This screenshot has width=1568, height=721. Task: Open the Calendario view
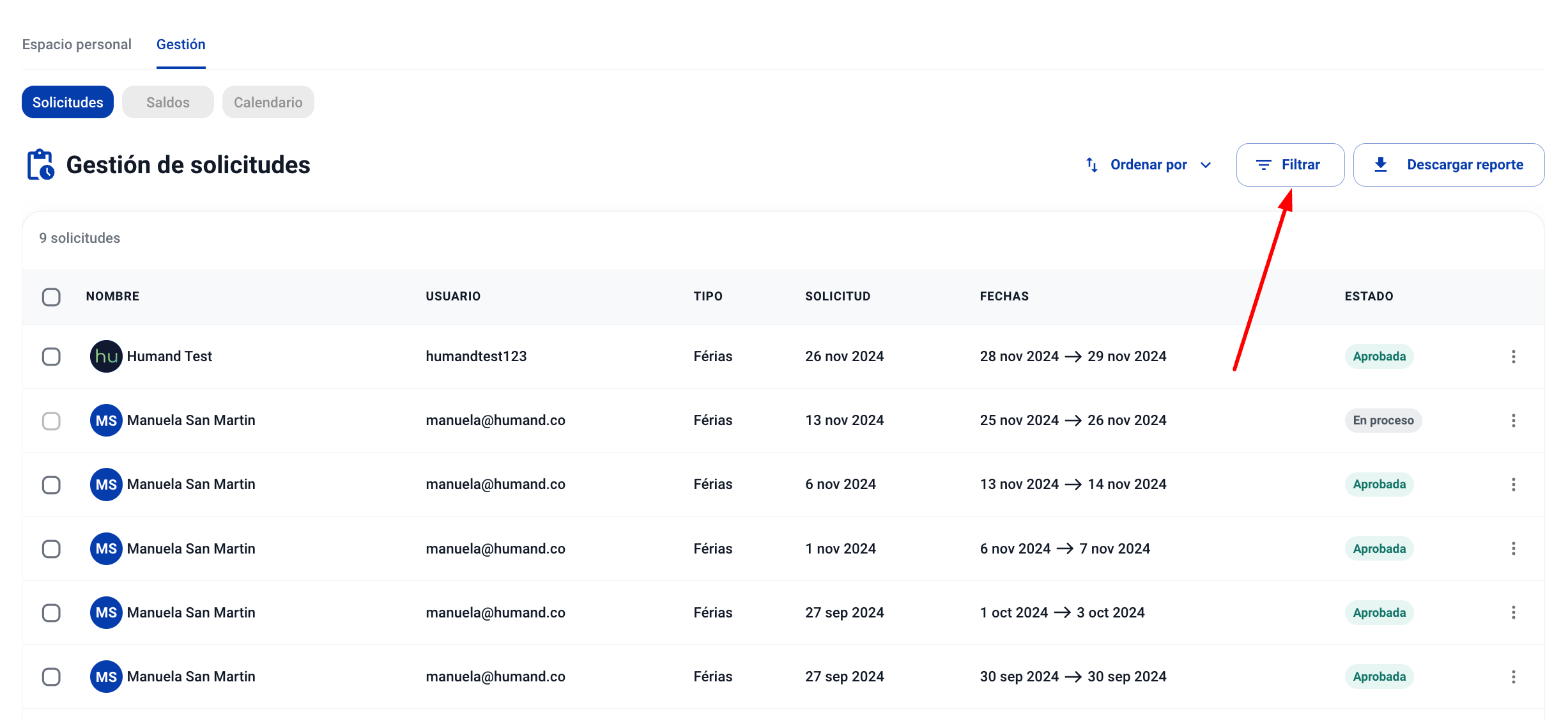click(x=268, y=102)
